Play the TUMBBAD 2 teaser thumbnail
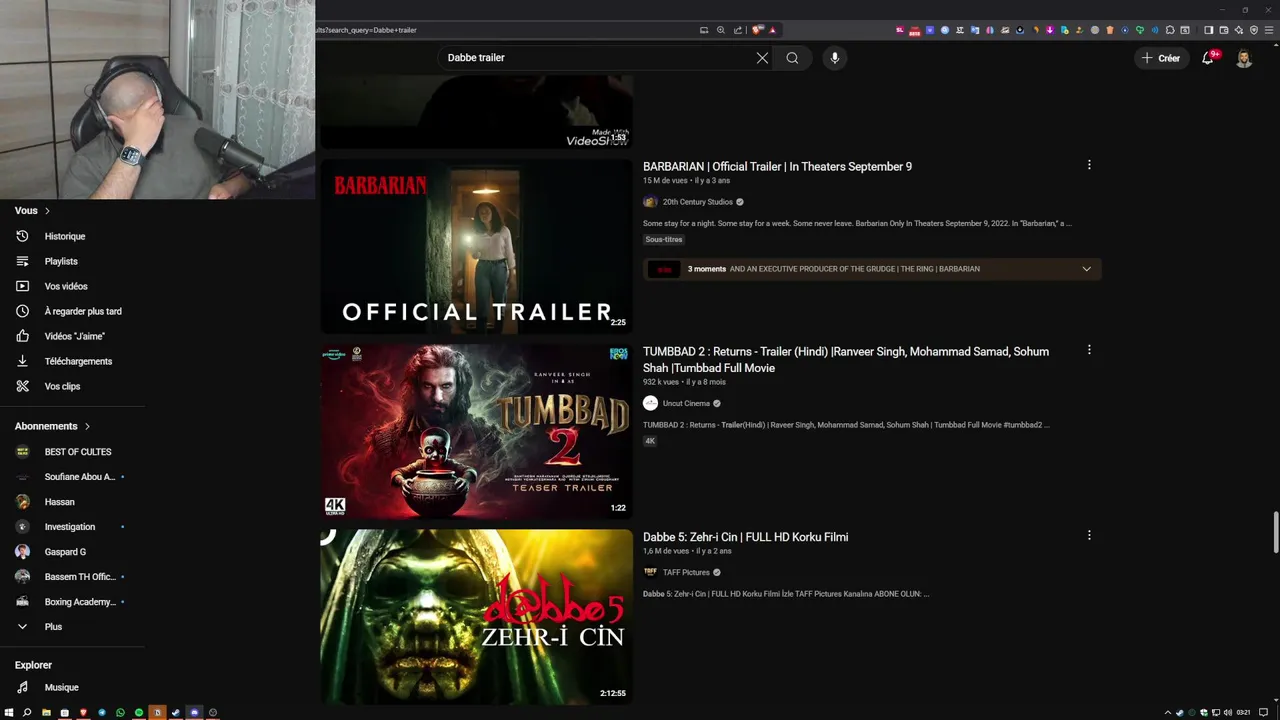Image resolution: width=1280 pixels, height=720 pixels. 476,431
